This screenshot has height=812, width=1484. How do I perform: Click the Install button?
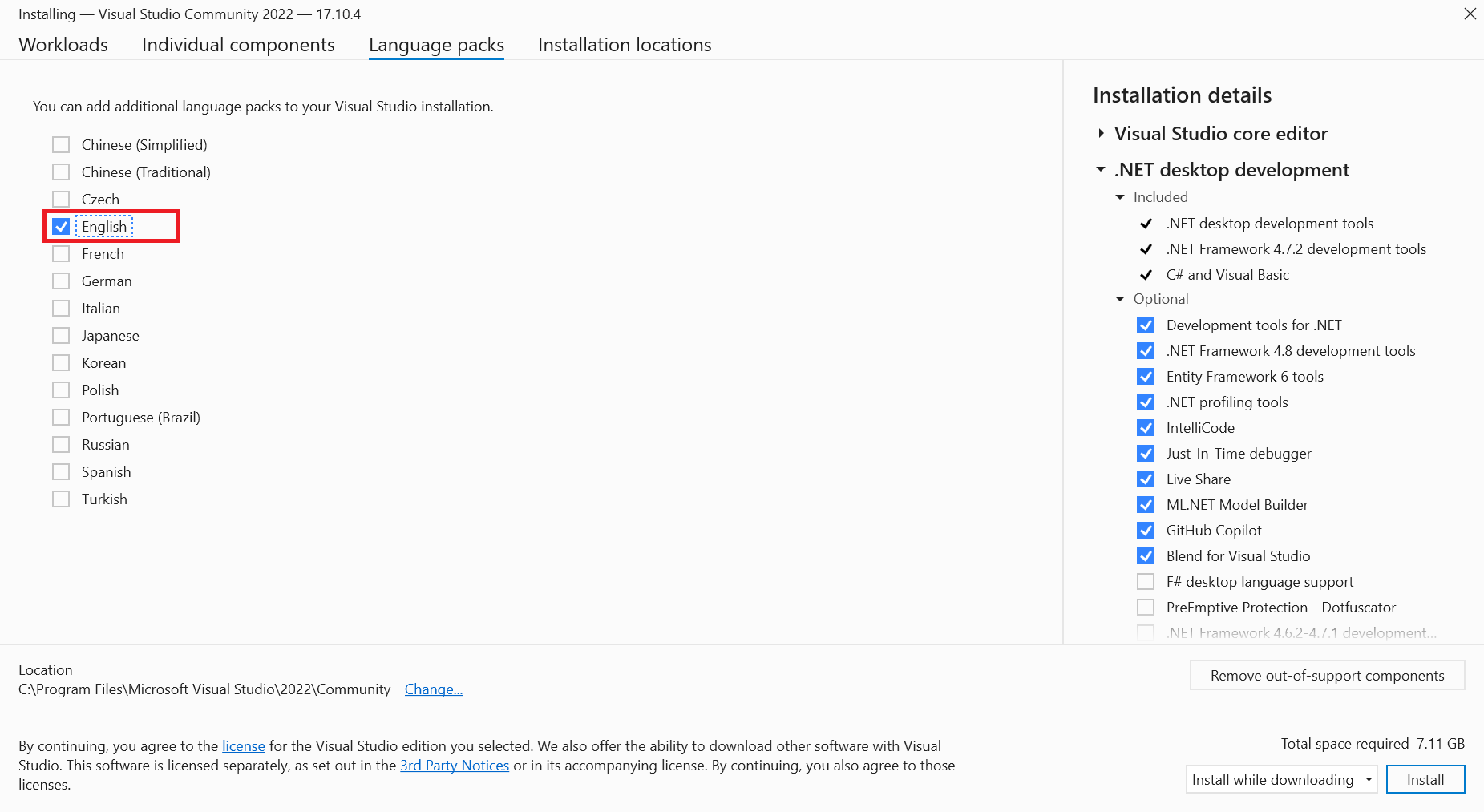[1425, 779]
